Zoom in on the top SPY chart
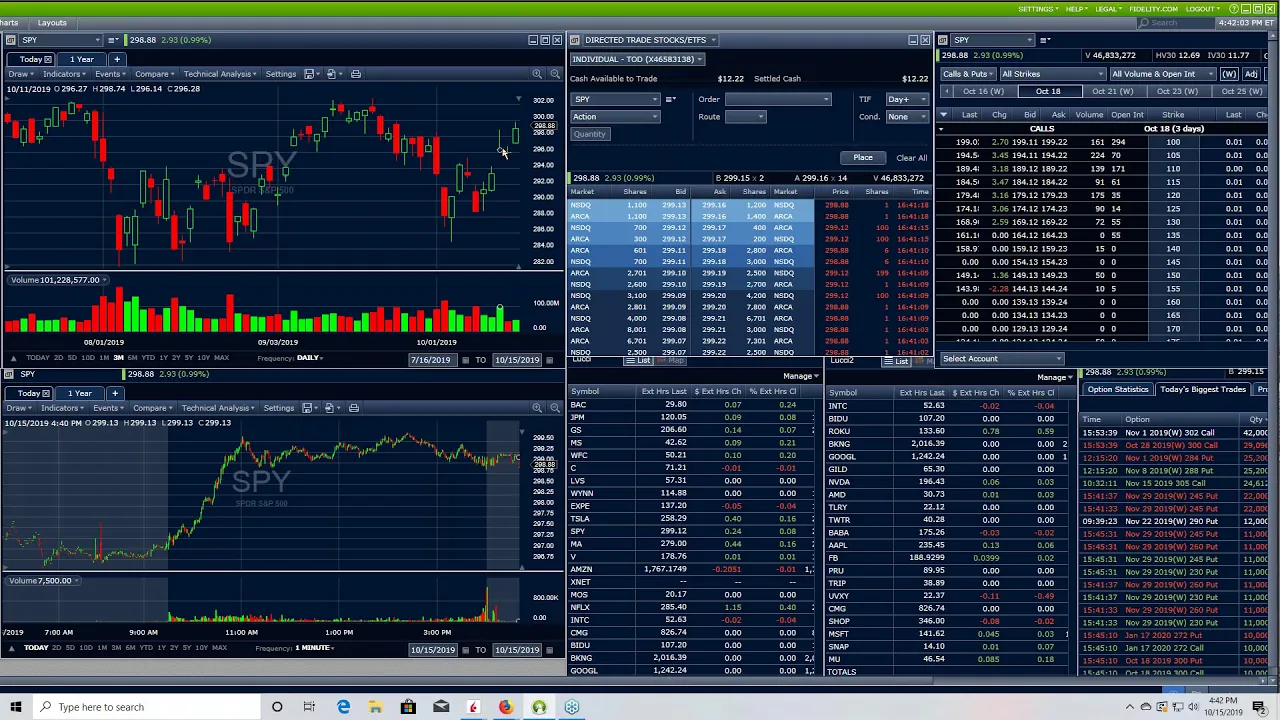Image resolution: width=1280 pixels, height=720 pixels. tap(537, 74)
